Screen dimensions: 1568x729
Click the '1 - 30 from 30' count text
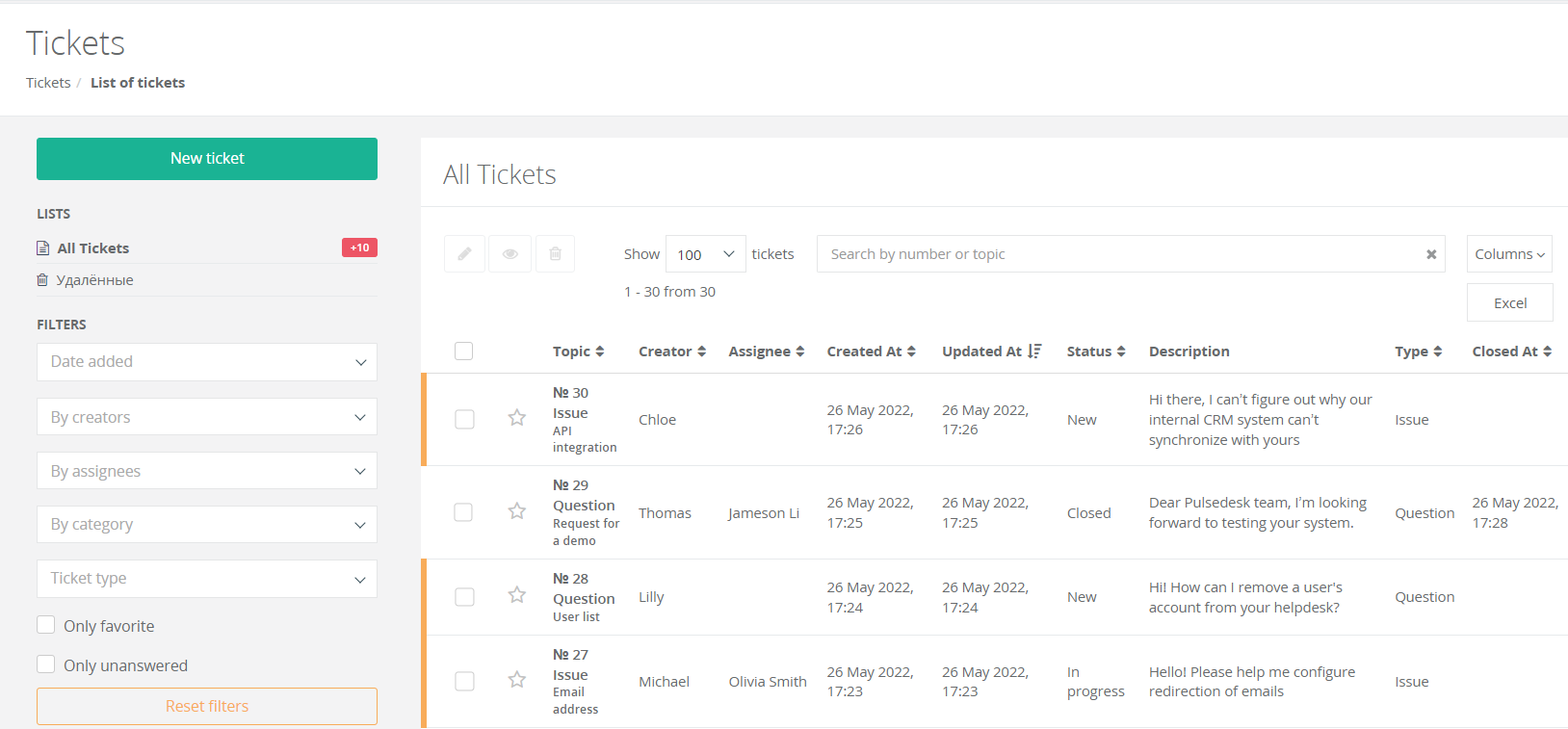669,292
